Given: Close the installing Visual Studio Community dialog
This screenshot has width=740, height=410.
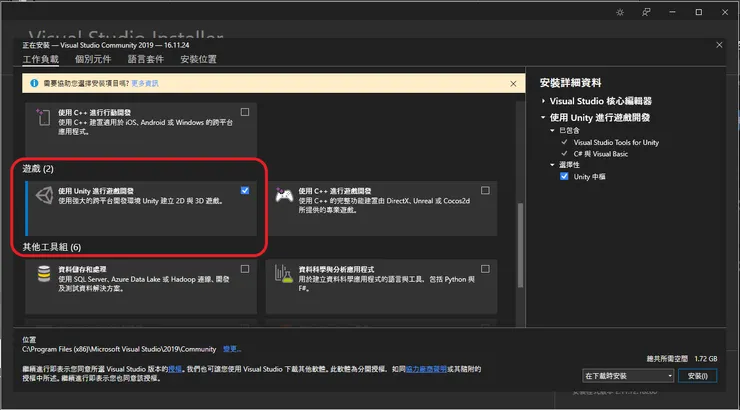Looking at the screenshot, I should [719, 45].
